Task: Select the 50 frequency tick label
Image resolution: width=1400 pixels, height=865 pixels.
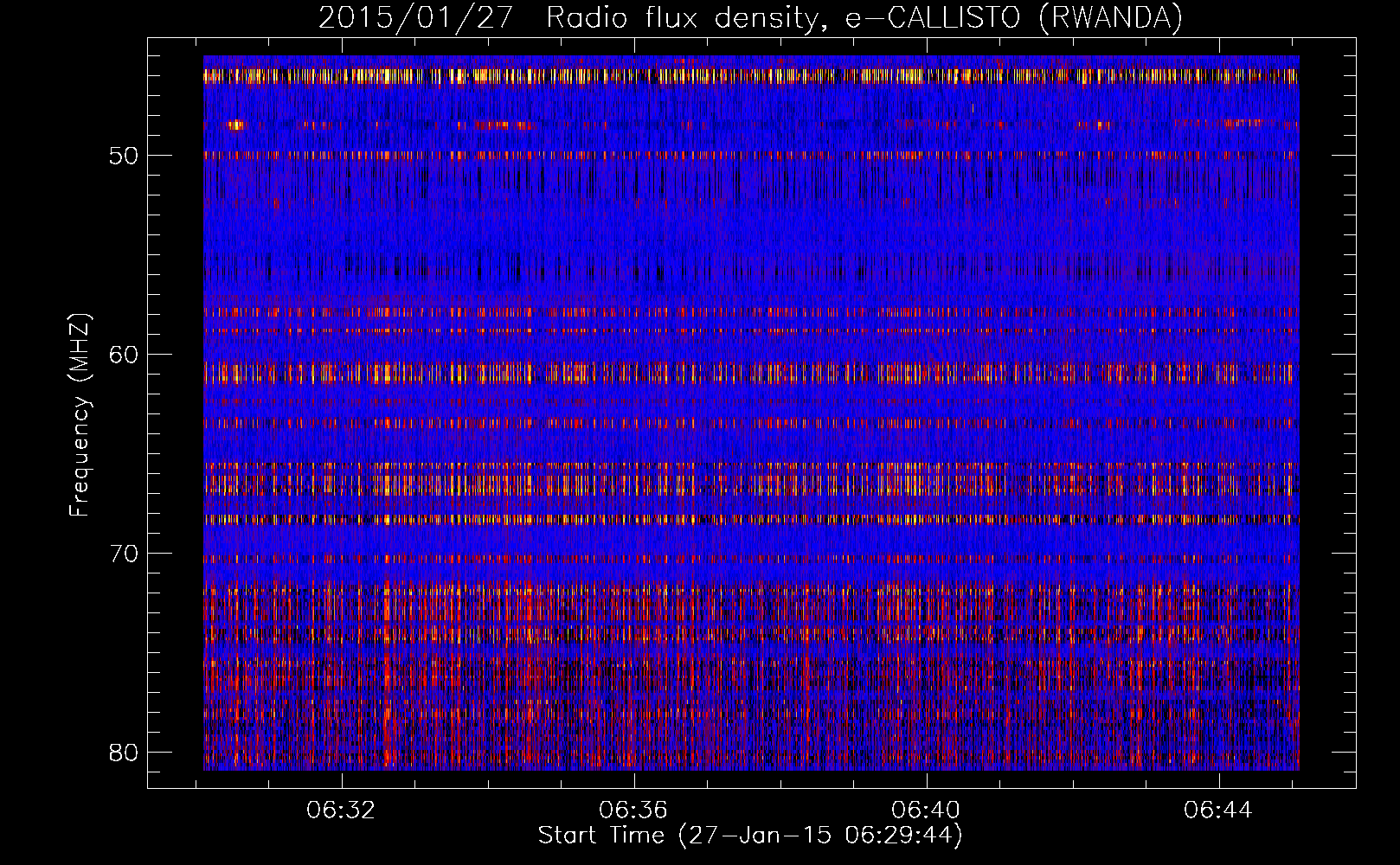Action: point(124,156)
